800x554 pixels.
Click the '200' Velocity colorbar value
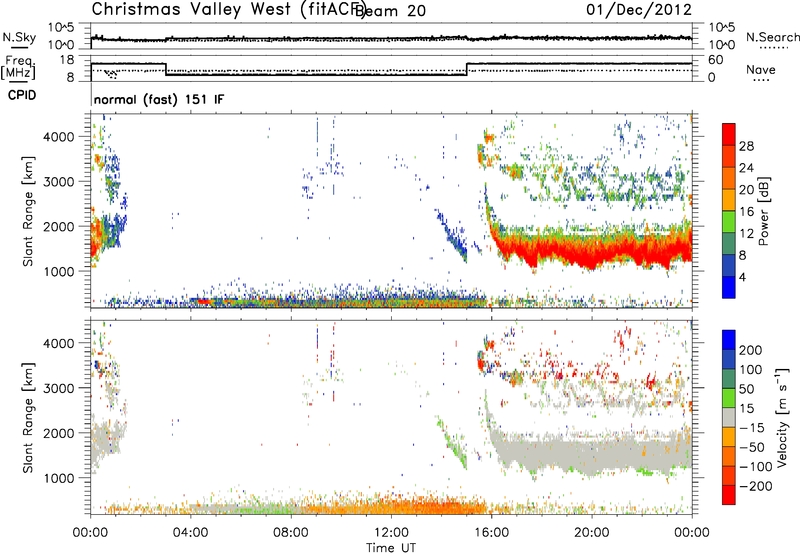pos(751,350)
